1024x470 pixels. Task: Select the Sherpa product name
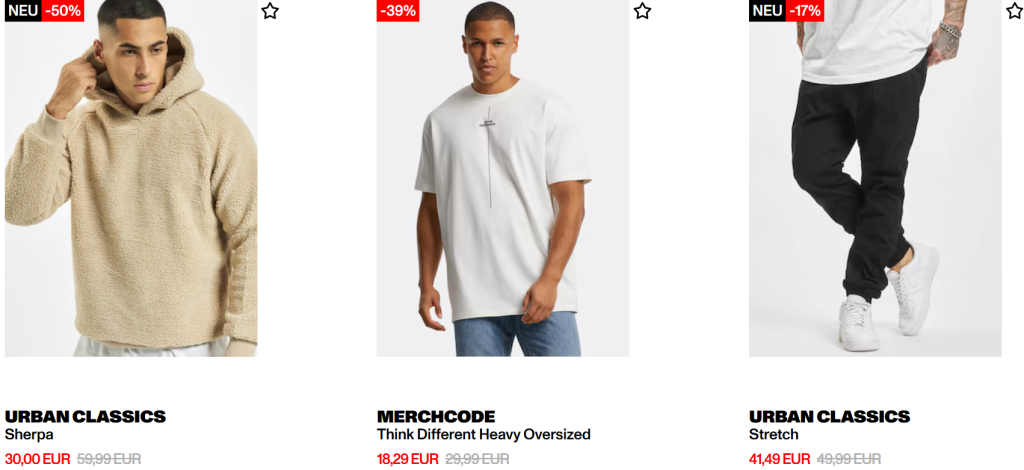tap(29, 434)
